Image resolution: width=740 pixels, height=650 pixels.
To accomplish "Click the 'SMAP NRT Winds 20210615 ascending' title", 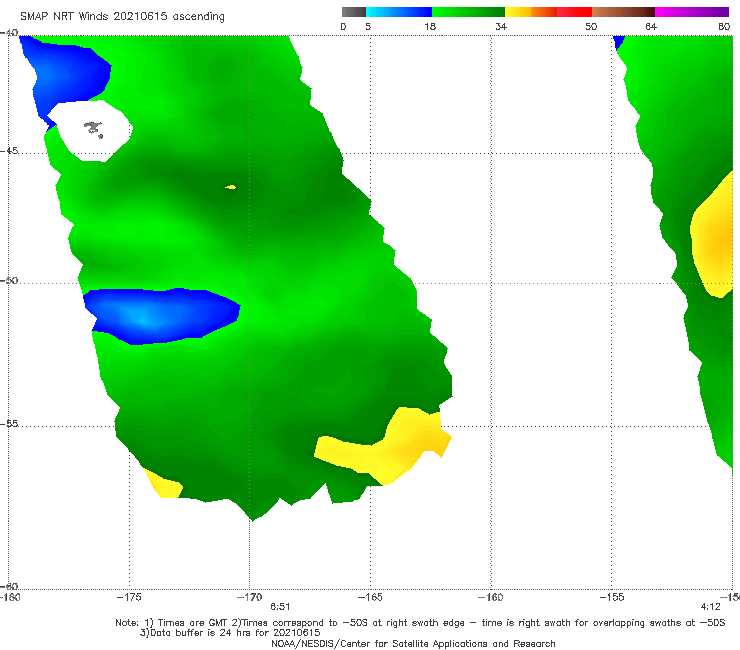I will [x=122, y=16].
